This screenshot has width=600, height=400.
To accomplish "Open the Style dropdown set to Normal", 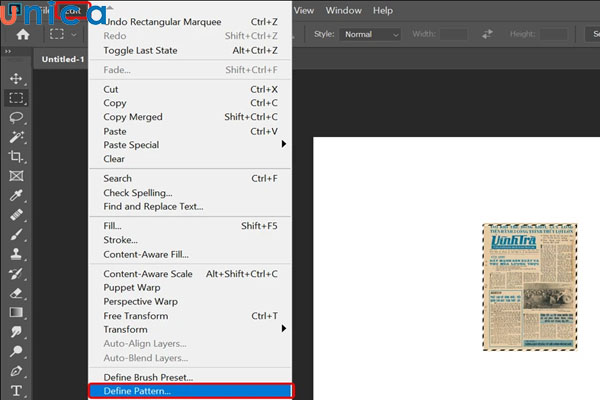I will pyautogui.click(x=371, y=34).
